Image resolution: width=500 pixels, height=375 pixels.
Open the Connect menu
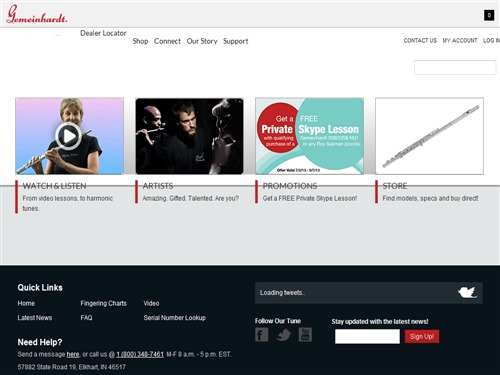tap(167, 41)
